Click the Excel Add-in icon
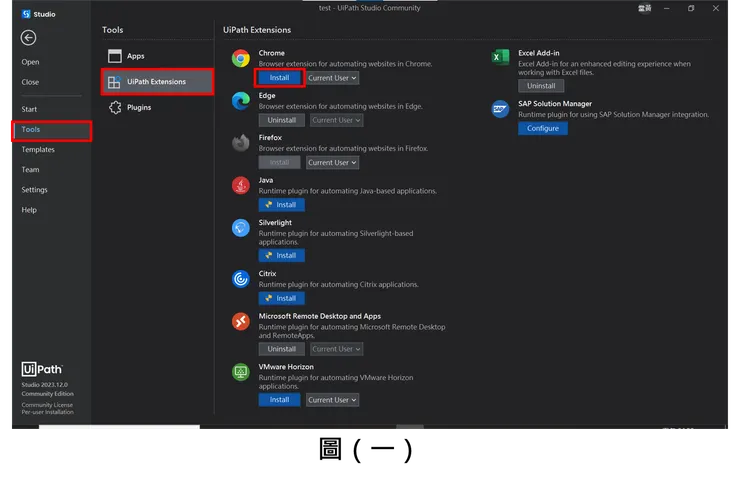 (500, 58)
